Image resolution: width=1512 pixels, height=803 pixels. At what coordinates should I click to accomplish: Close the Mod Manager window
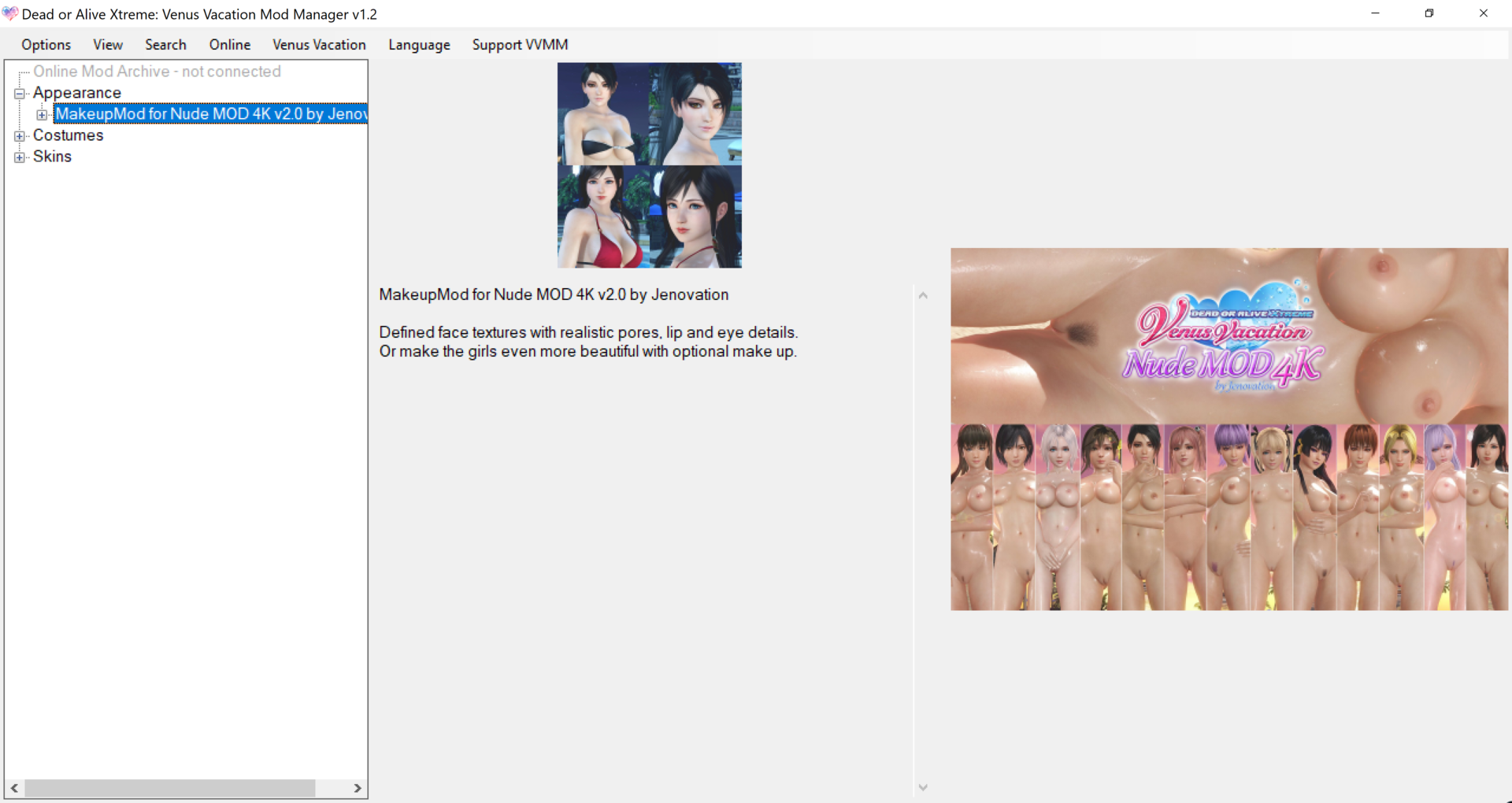point(1484,13)
